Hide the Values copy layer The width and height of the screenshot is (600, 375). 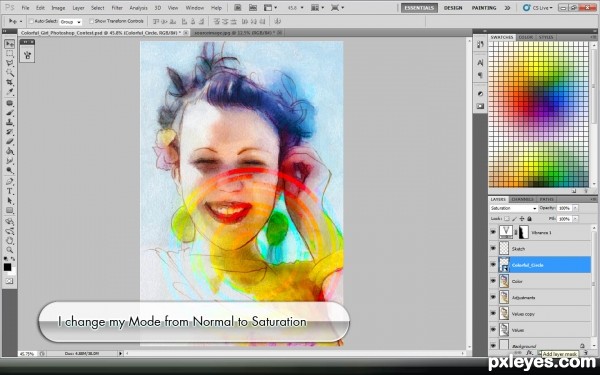pyautogui.click(x=493, y=313)
